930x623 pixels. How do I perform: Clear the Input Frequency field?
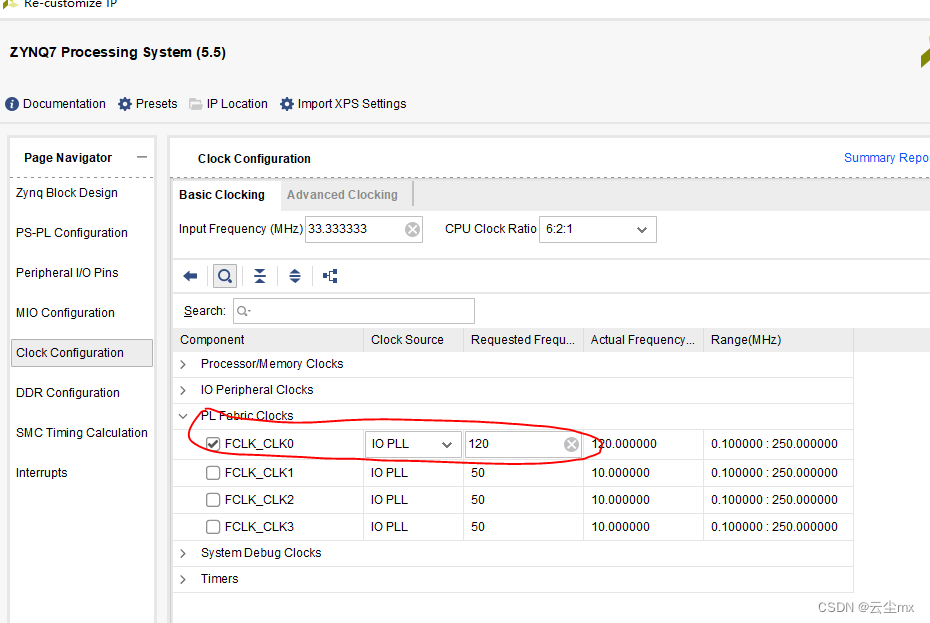[412, 230]
